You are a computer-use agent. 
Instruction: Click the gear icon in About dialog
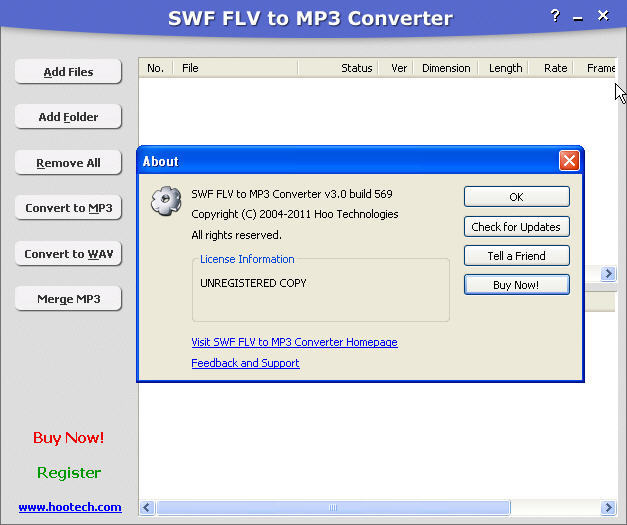166,201
